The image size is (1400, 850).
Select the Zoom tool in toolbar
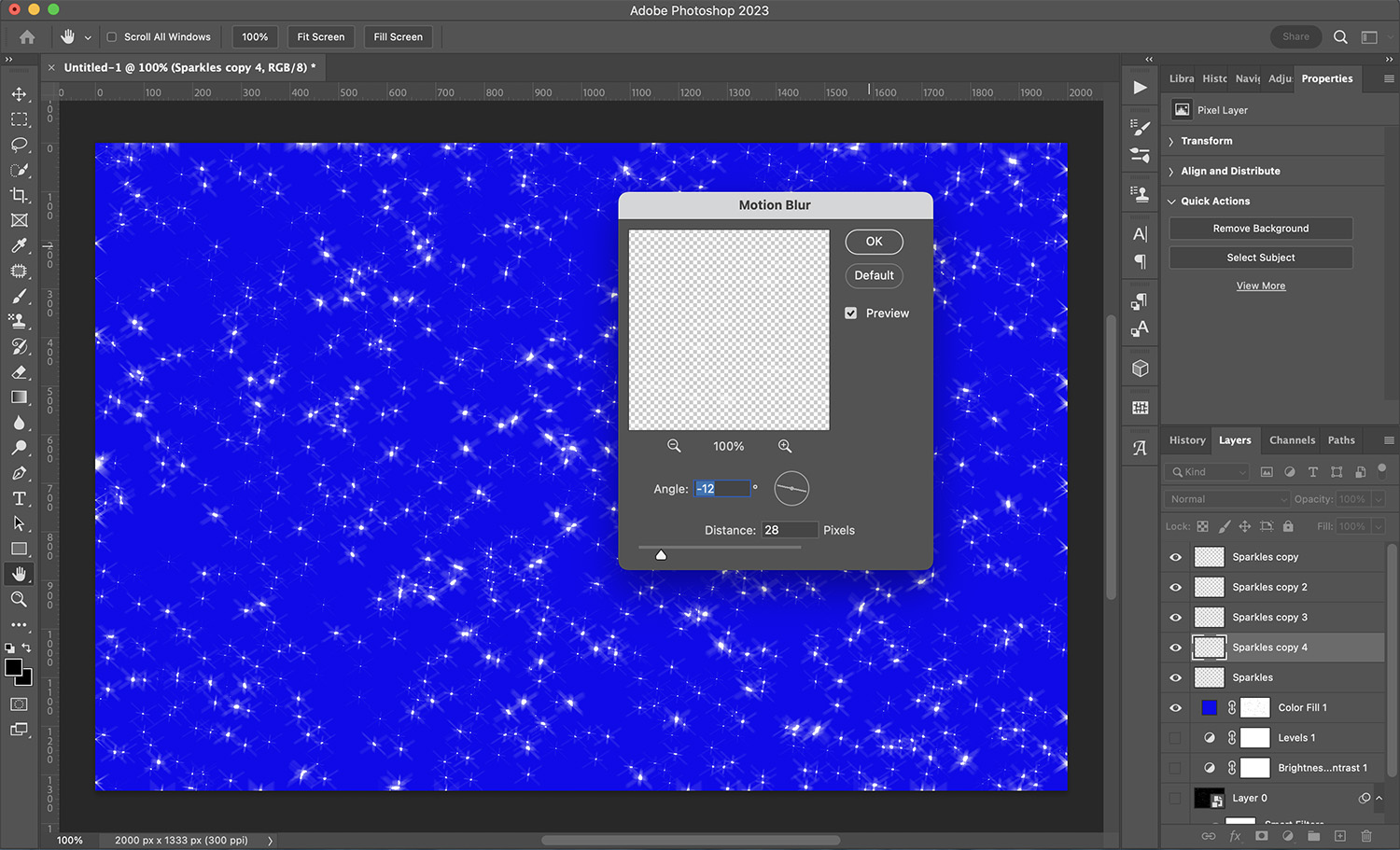click(x=19, y=599)
